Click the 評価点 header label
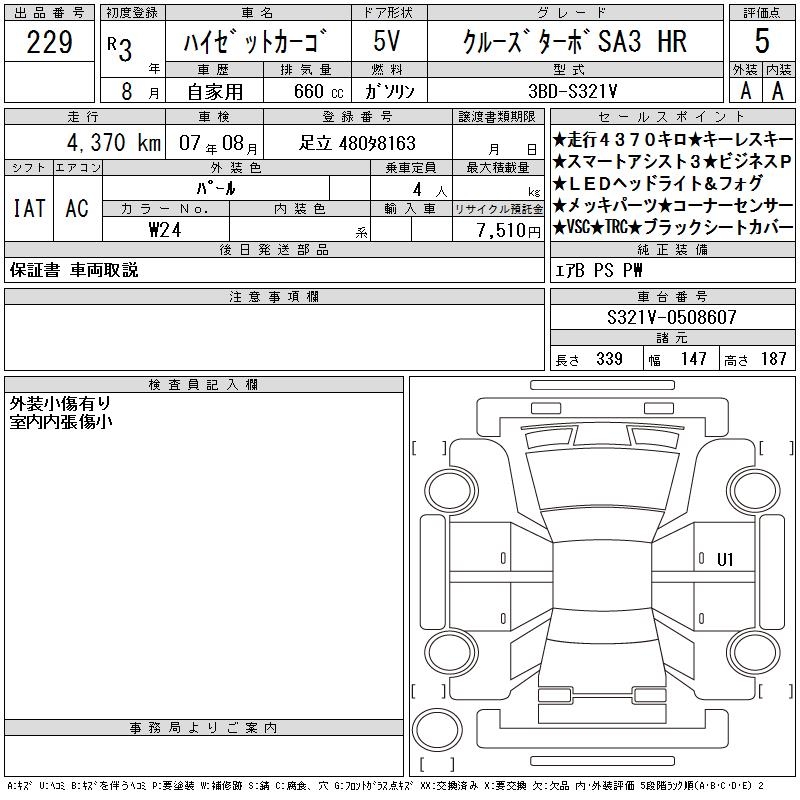The image size is (800, 800). pyautogui.click(x=762, y=13)
